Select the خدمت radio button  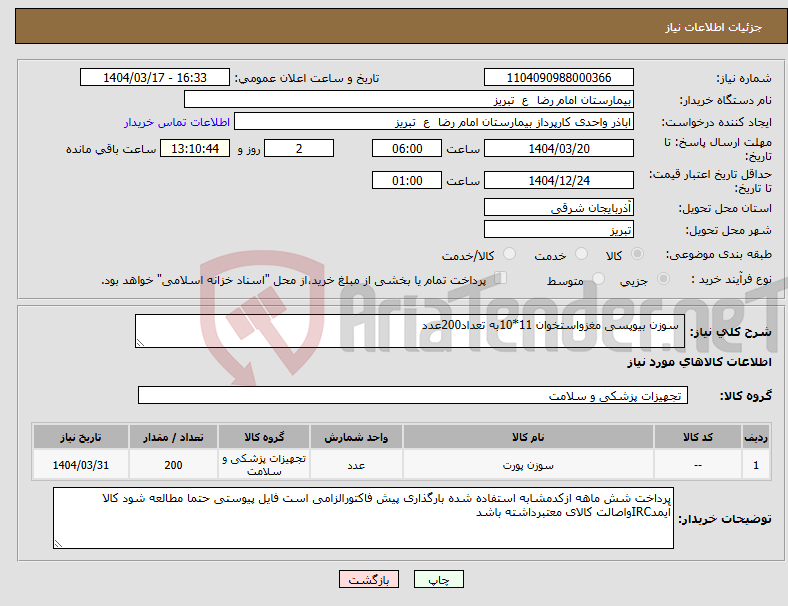(581, 254)
